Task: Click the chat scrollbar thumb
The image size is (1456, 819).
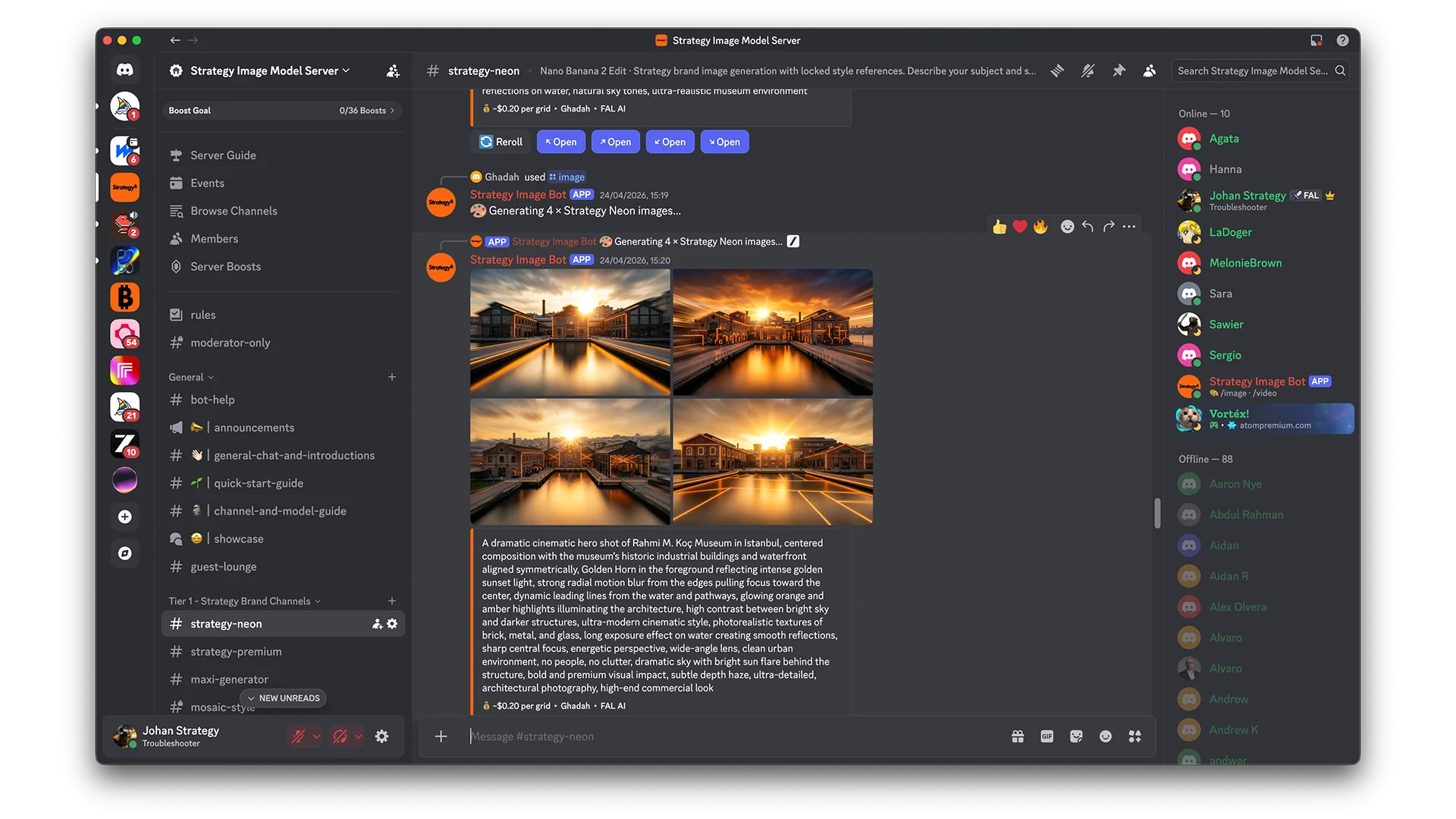Action: (x=1157, y=513)
